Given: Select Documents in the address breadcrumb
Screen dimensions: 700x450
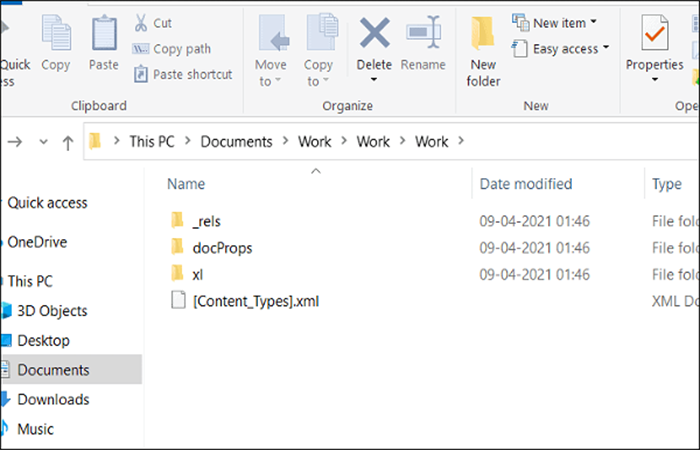Looking at the screenshot, I should click(236, 142).
